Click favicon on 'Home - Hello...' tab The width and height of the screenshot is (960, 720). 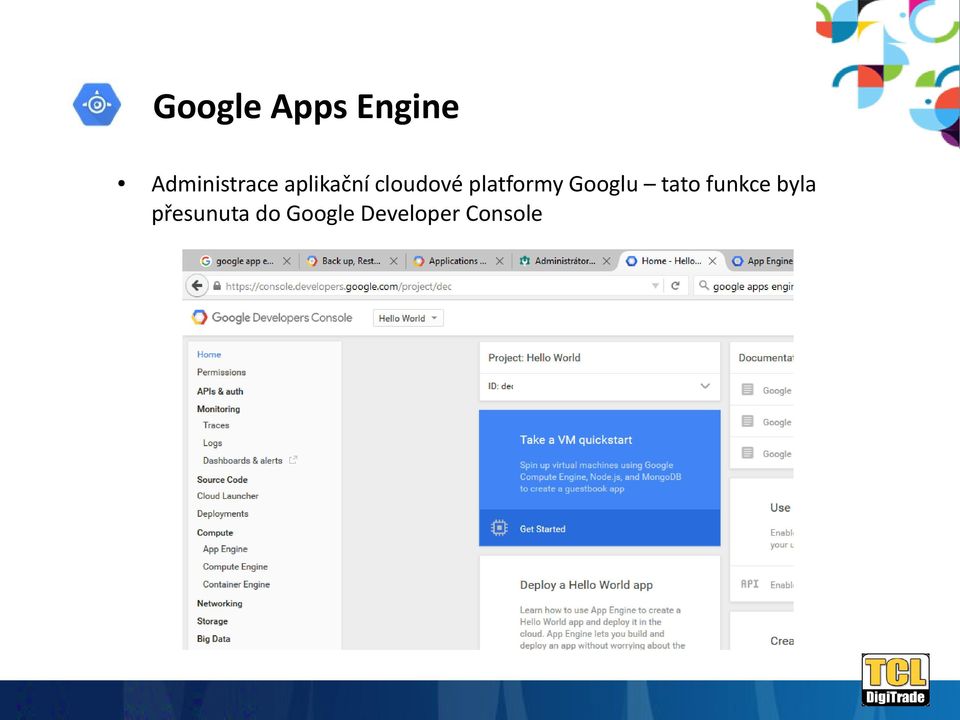pyautogui.click(x=631, y=261)
